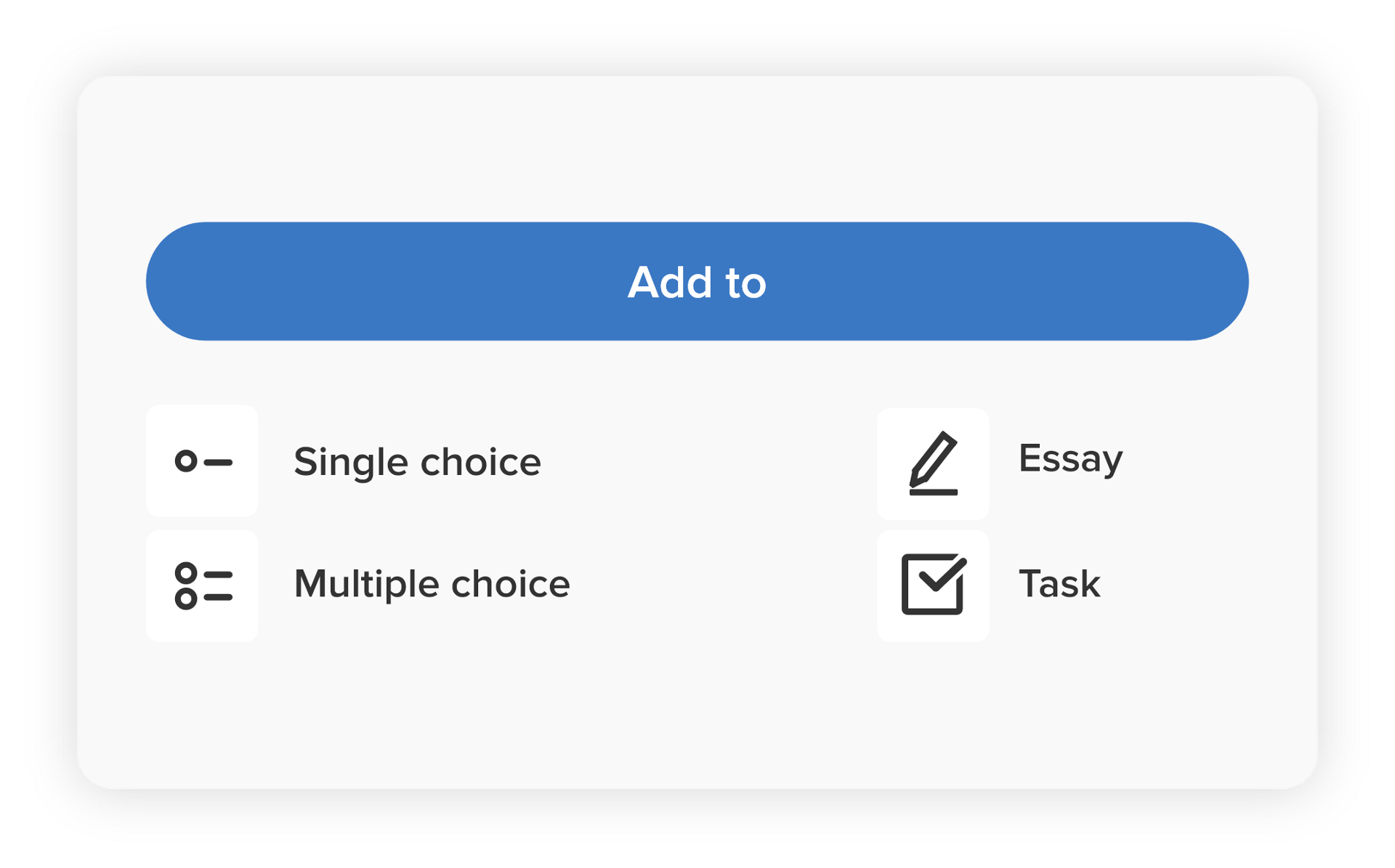
Task: Select the Task text label
Action: (1059, 584)
